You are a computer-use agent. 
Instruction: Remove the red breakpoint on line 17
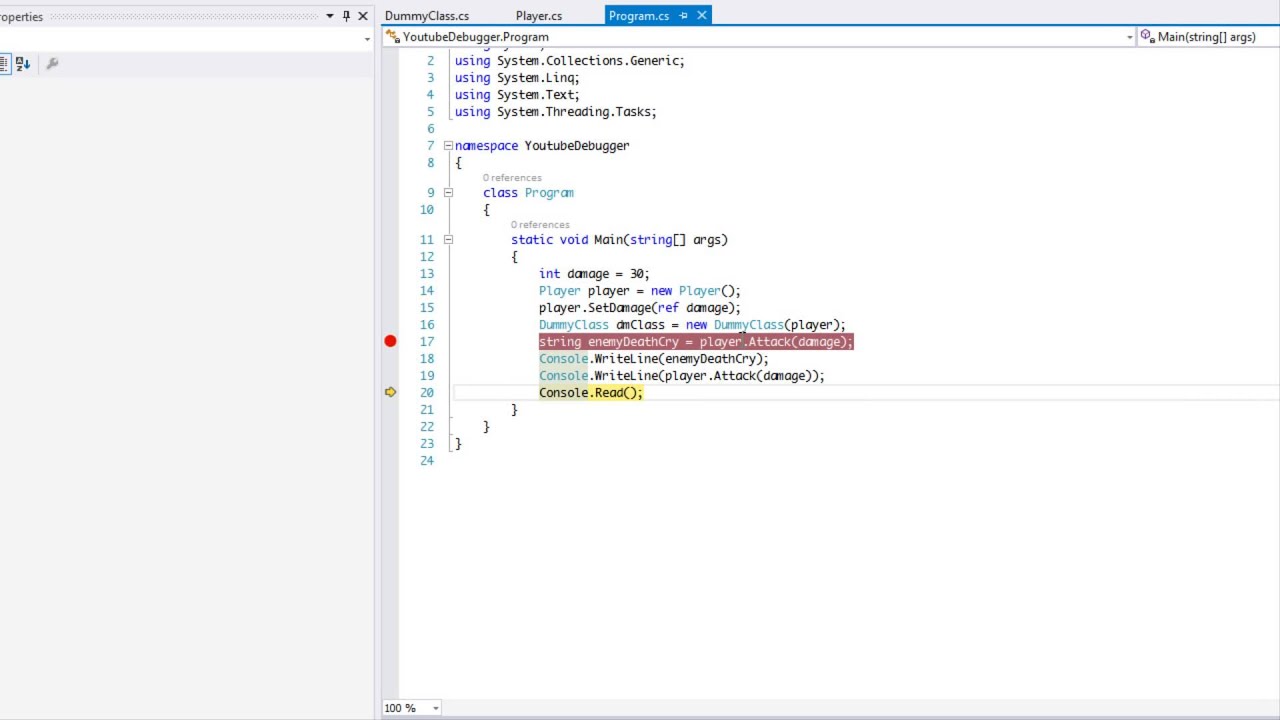[390, 342]
